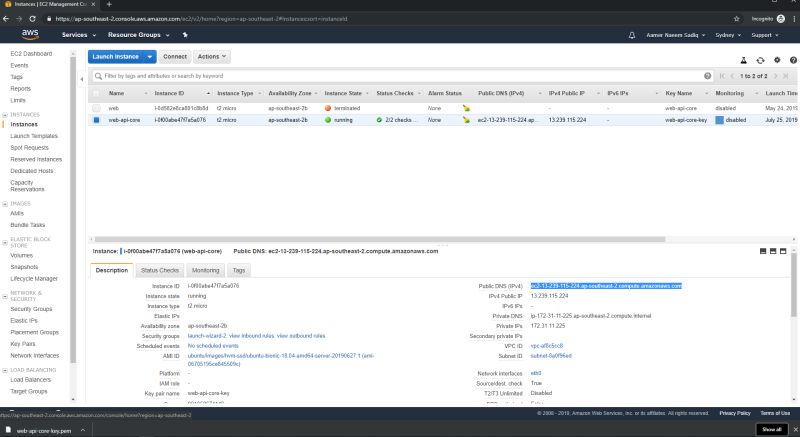The width and height of the screenshot is (800, 437).
Task: Open the Launch Instance dropdown arrow
Action: [x=149, y=57]
